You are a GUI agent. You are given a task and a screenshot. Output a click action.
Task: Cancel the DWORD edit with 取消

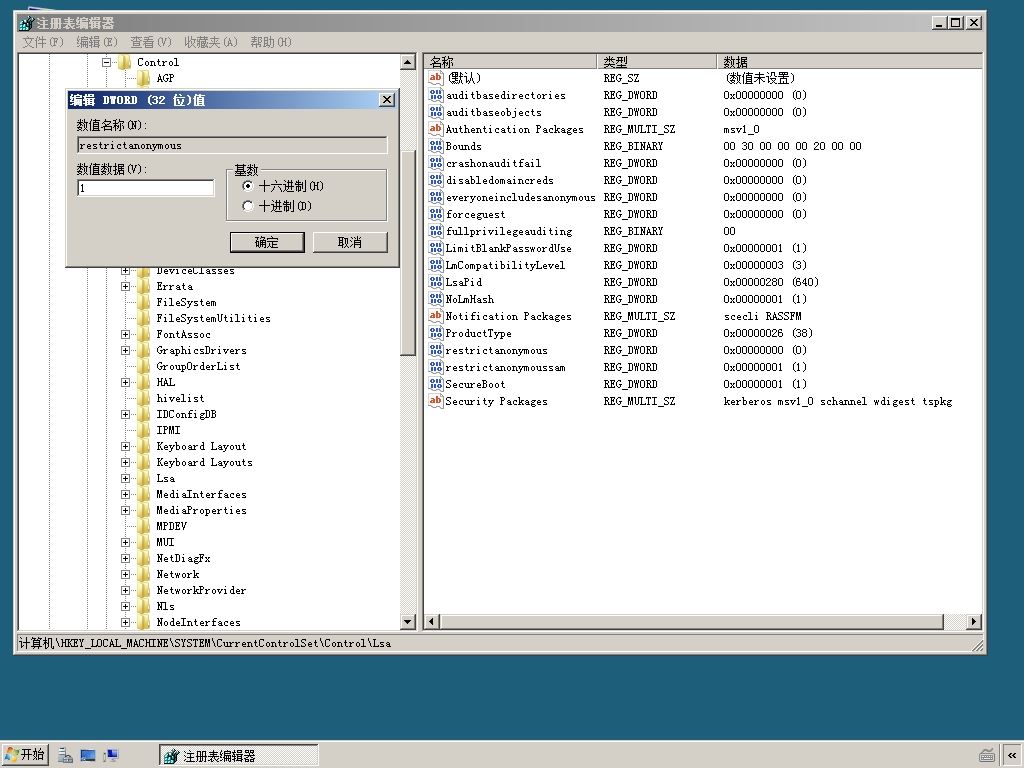coord(350,242)
